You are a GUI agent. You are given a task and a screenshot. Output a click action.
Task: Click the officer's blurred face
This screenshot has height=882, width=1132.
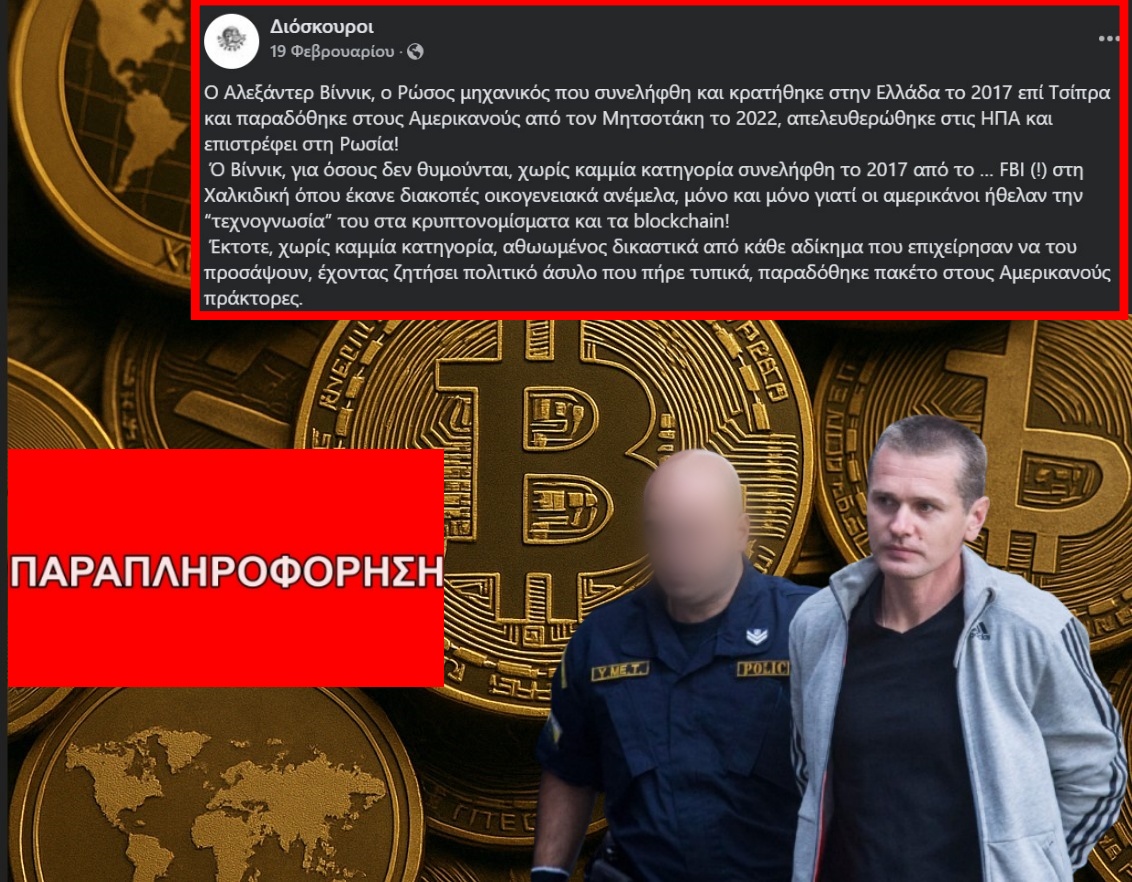[x=695, y=527]
